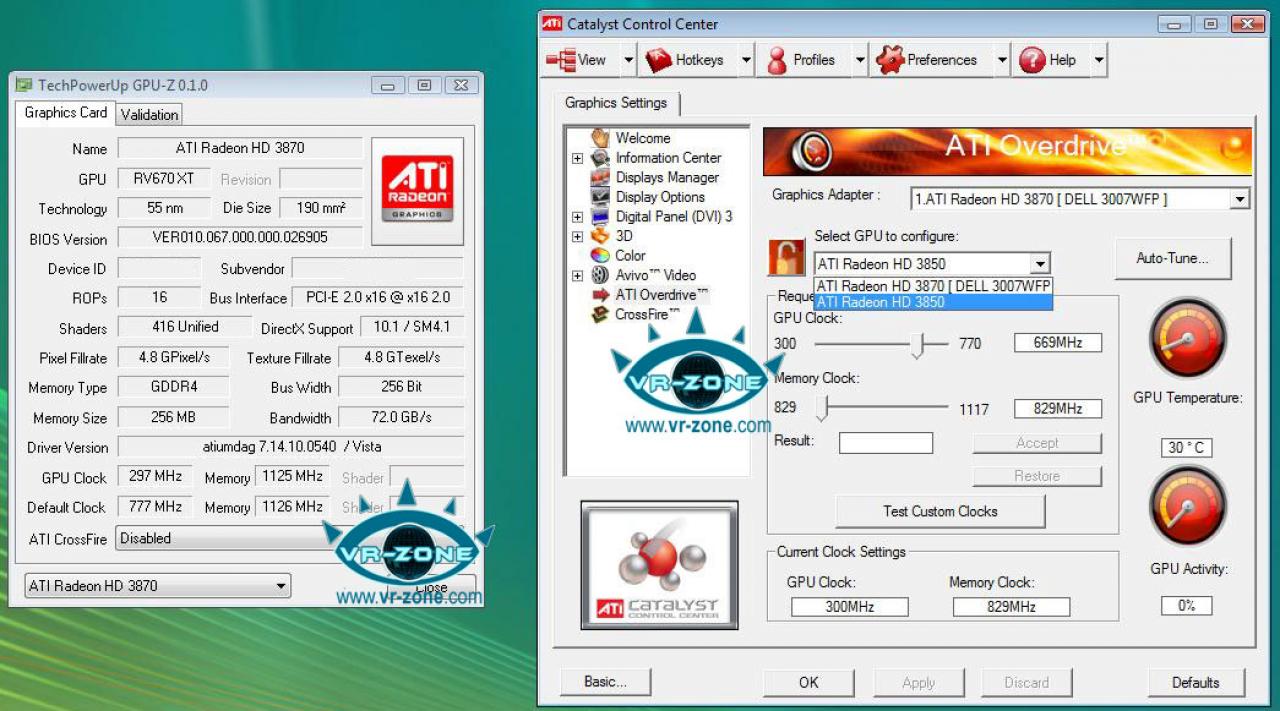1280x711 pixels.
Task: Click the Accept button
Action: (1037, 443)
